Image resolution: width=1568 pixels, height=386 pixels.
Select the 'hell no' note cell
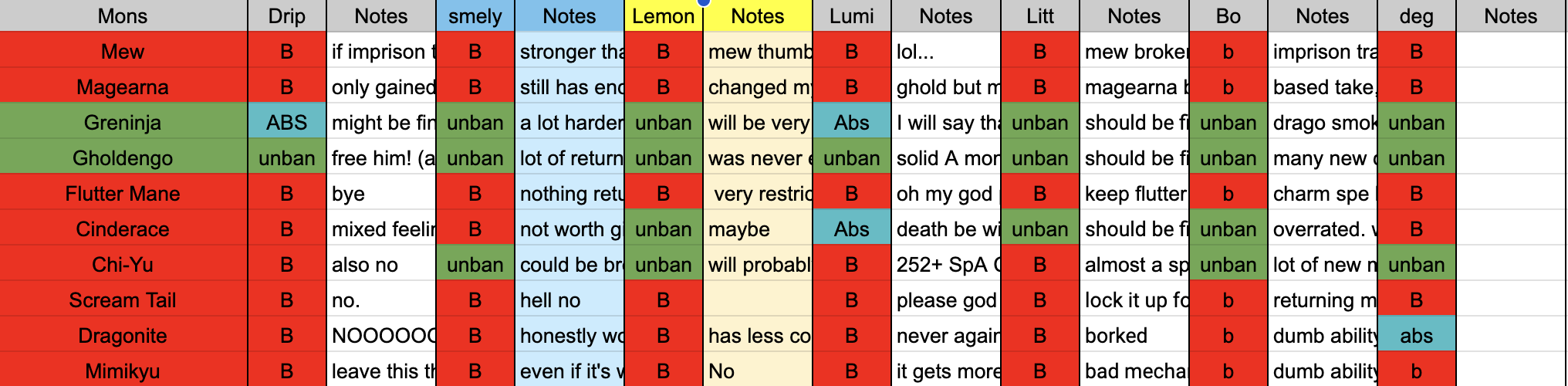point(569,300)
